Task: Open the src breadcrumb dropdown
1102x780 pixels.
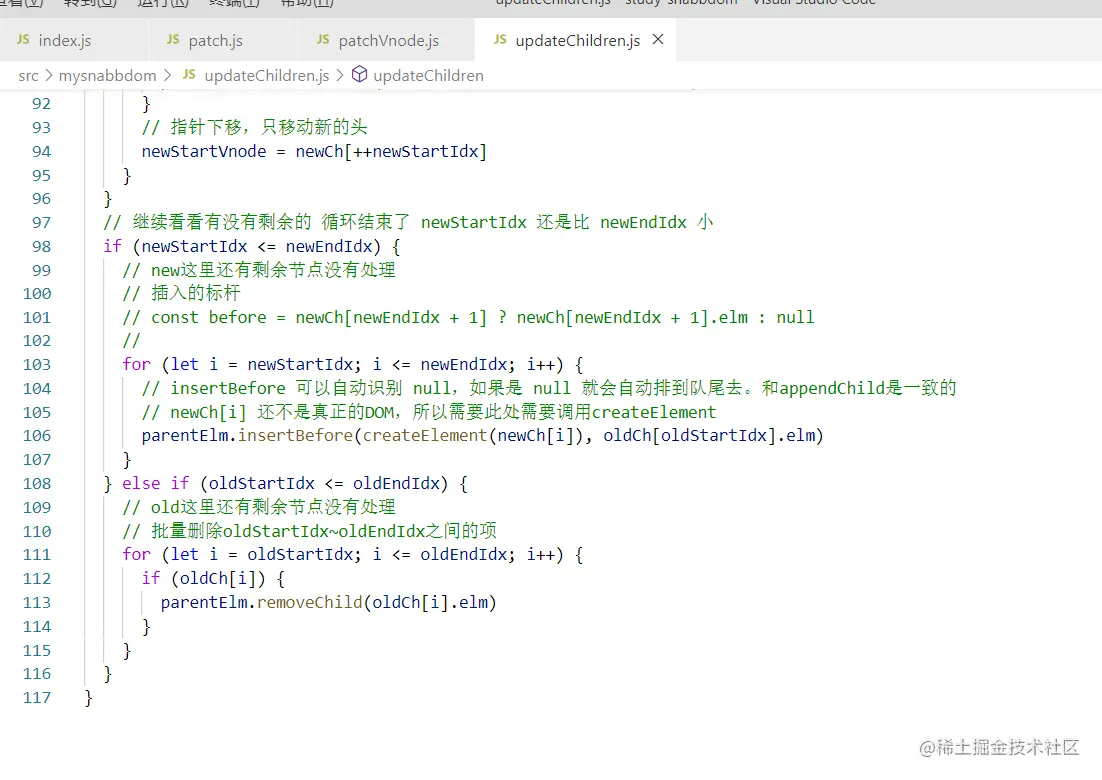Action: [x=29, y=75]
